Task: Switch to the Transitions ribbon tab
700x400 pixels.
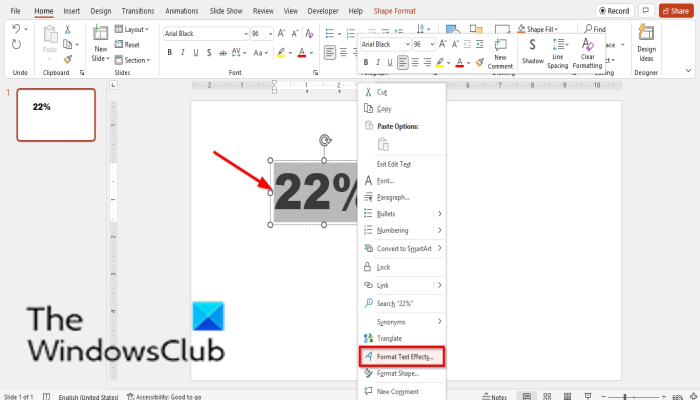Action: click(x=138, y=11)
